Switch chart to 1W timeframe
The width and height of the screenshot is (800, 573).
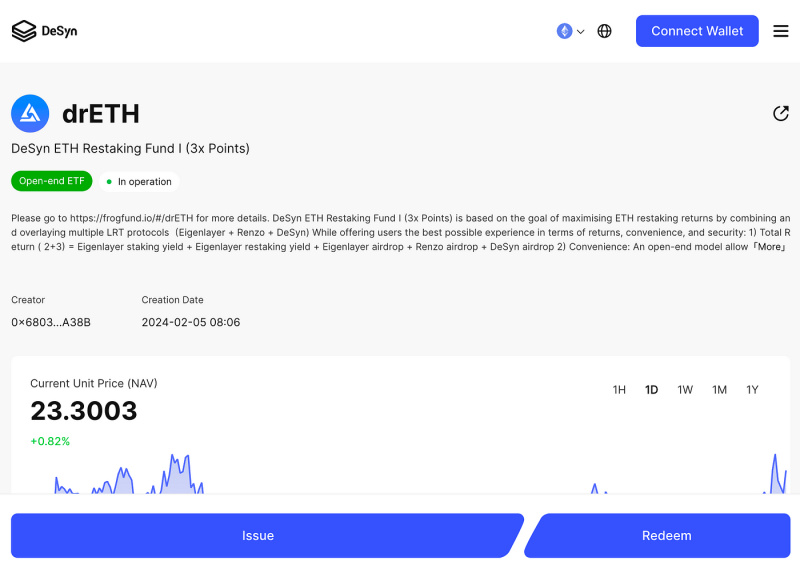pos(685,390)
